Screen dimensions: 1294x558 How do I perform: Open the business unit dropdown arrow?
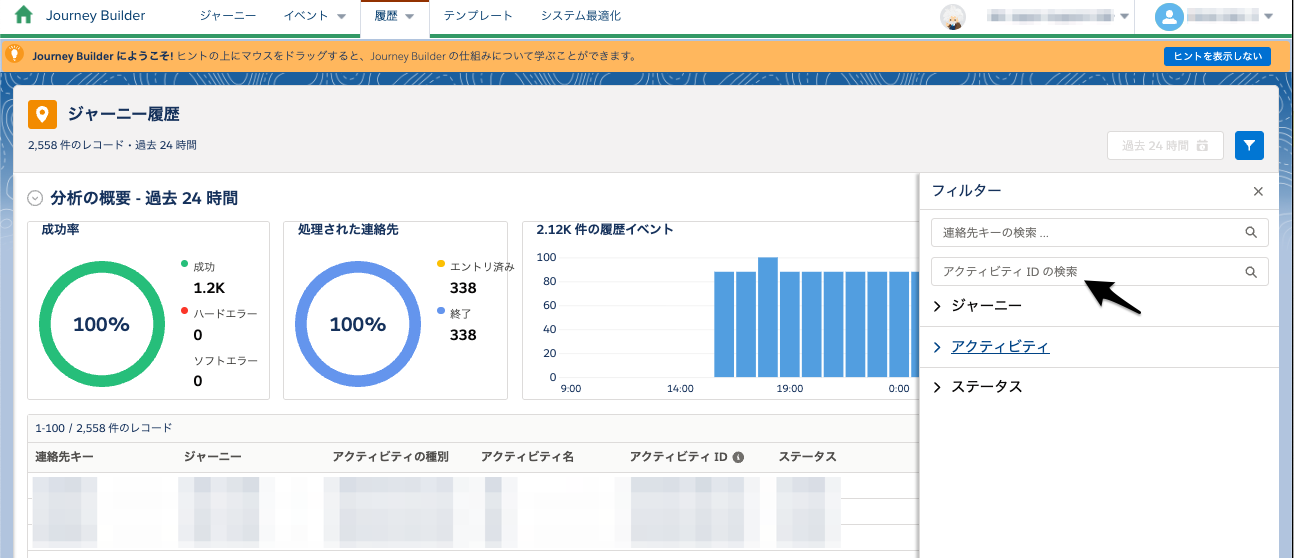[1124, 17]
